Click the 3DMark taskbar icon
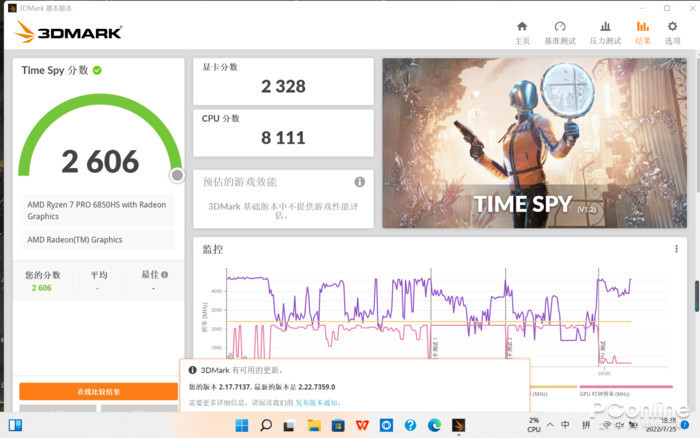This screenshot has height=438, width=700. pos(458,425)
